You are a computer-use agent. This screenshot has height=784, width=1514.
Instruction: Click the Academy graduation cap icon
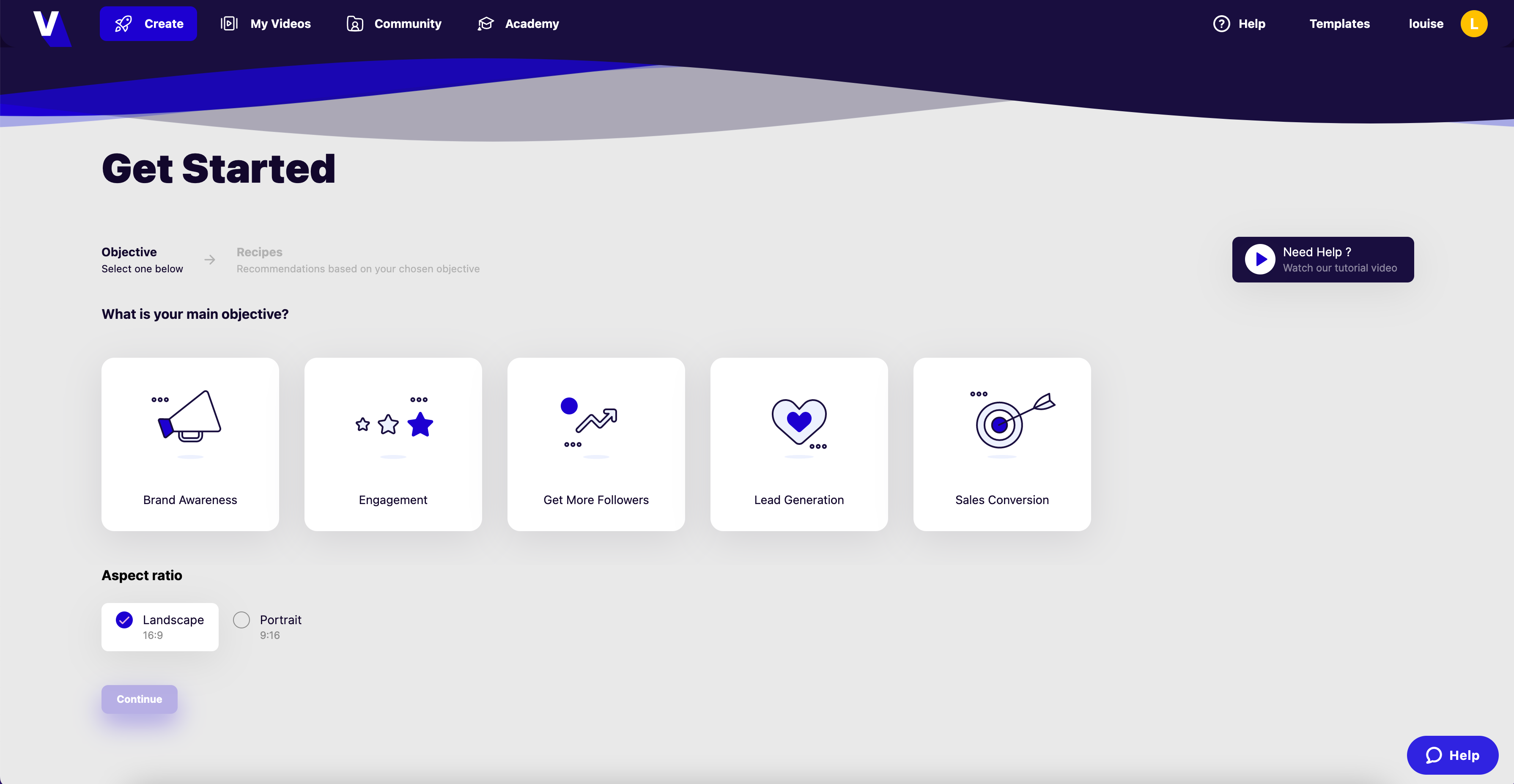pos(485,24)
